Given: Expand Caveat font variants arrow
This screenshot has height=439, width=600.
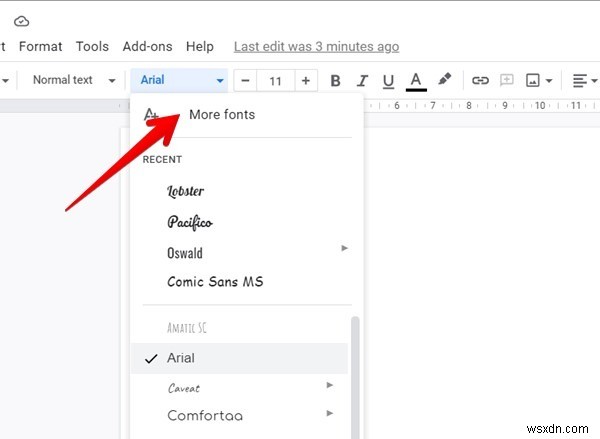Looking at the screenshot, I should [329, 385].
